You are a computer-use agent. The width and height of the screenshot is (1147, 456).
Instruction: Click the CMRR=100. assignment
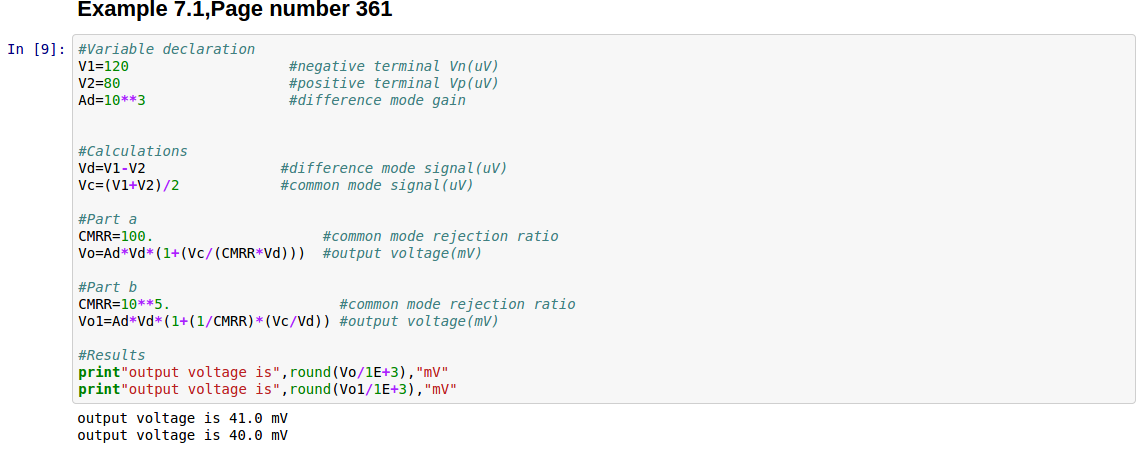point(116,236)
